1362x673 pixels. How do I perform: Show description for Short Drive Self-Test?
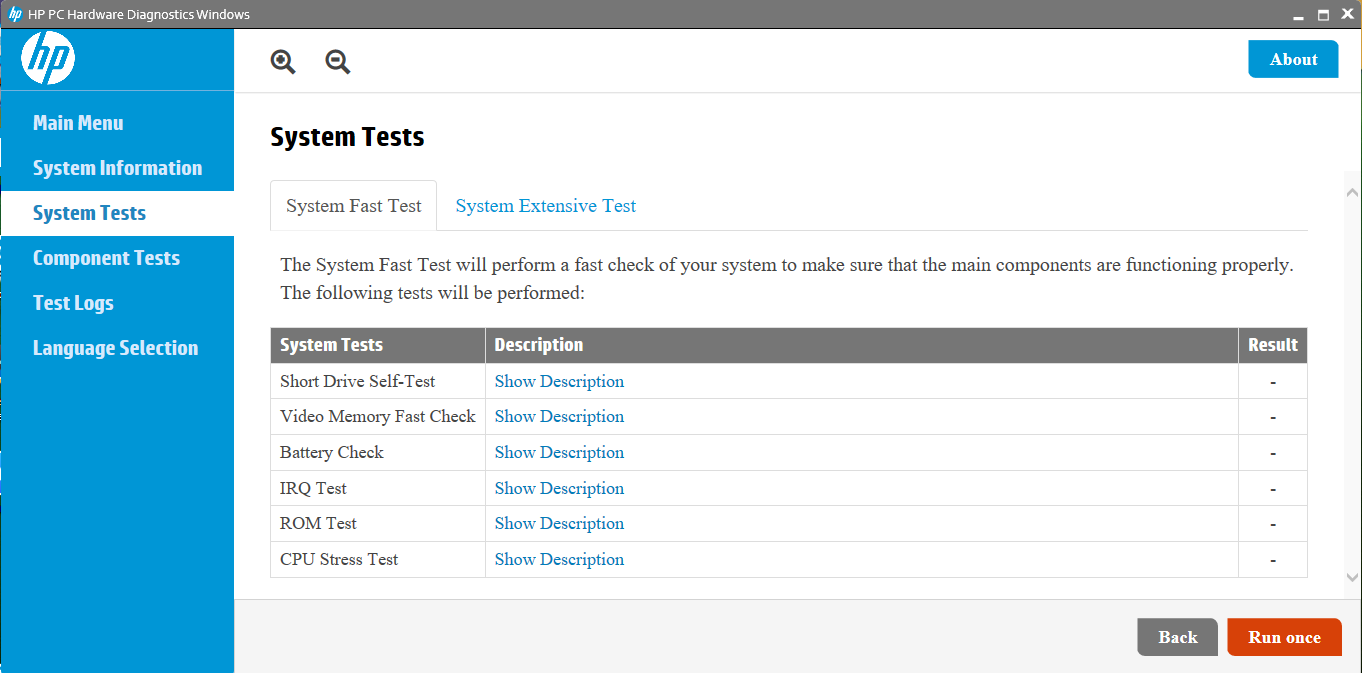point(559,381)
